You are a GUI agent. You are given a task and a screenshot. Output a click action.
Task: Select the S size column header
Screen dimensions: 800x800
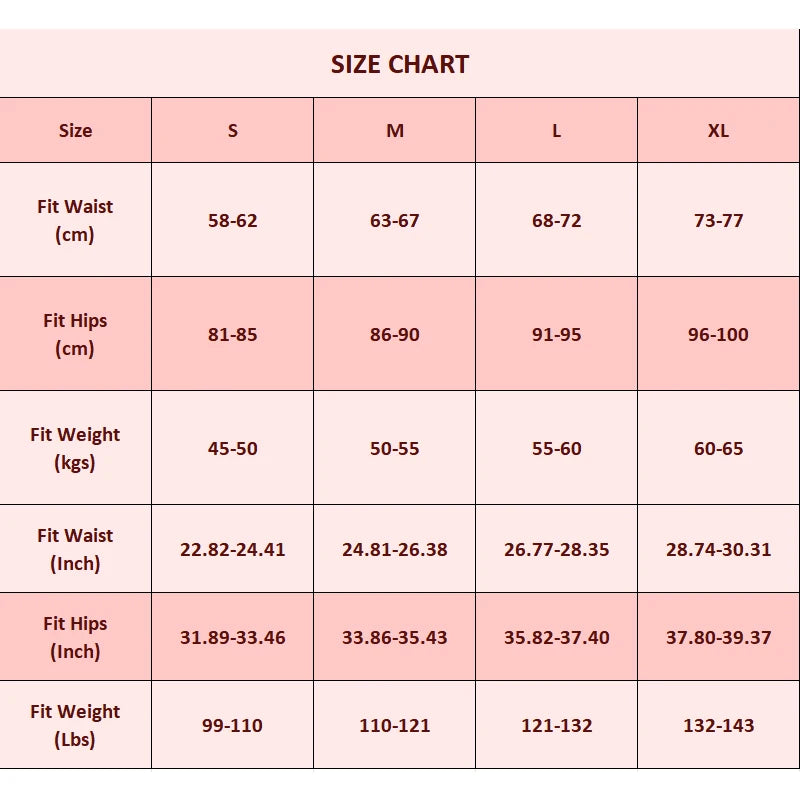pyautogui.click(x=233, y=131)
